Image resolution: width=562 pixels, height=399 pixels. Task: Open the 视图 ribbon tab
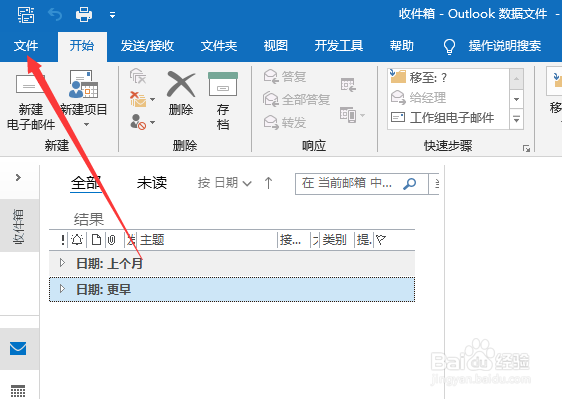pos(276,46)
